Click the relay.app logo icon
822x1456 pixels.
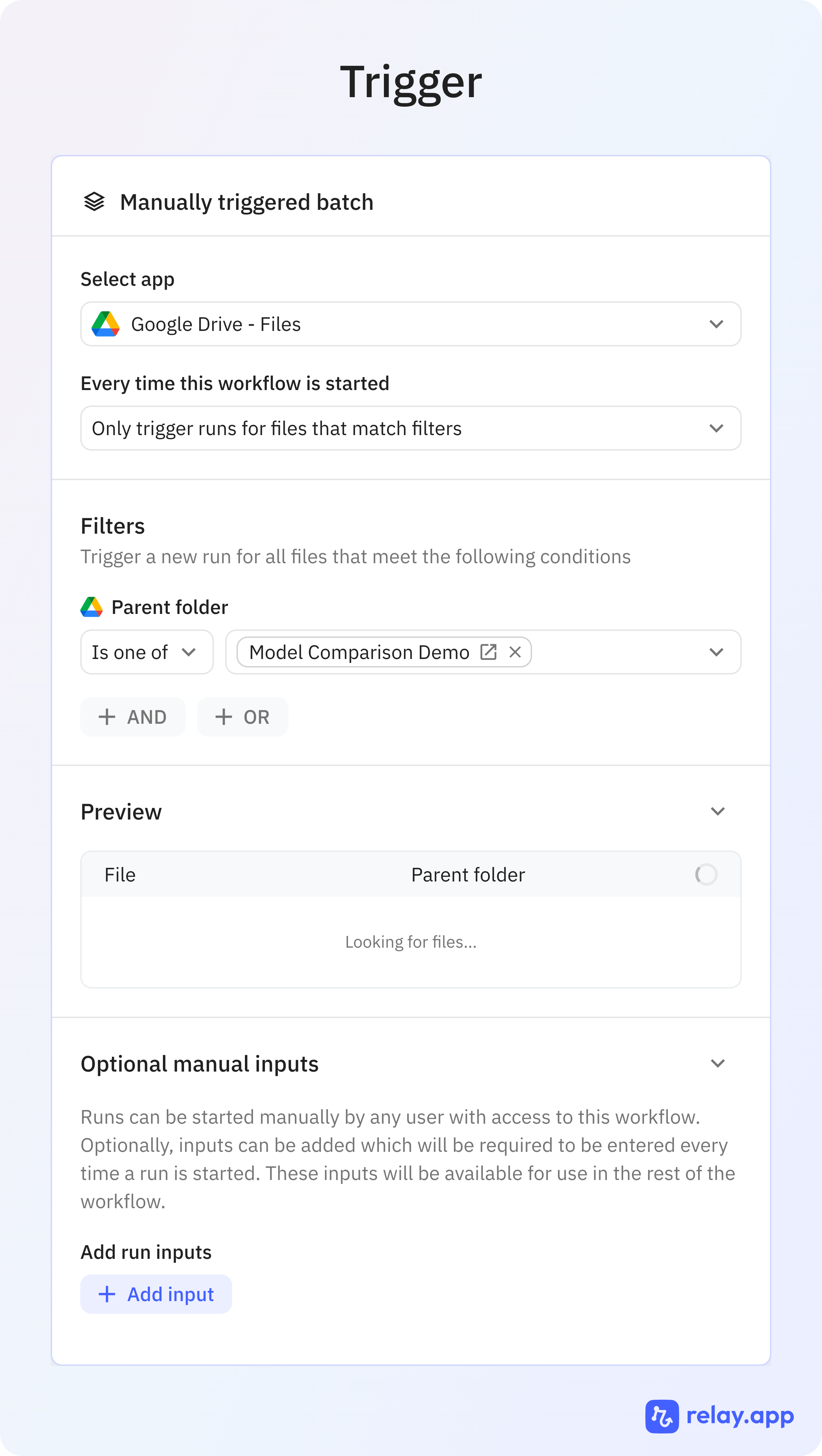coord(662,1416)
